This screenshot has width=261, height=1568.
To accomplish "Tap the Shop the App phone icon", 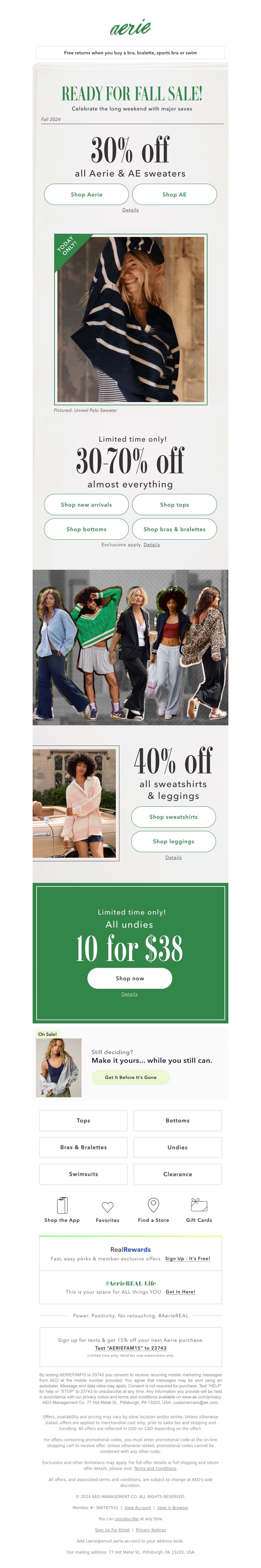I will coord(62,1205).
